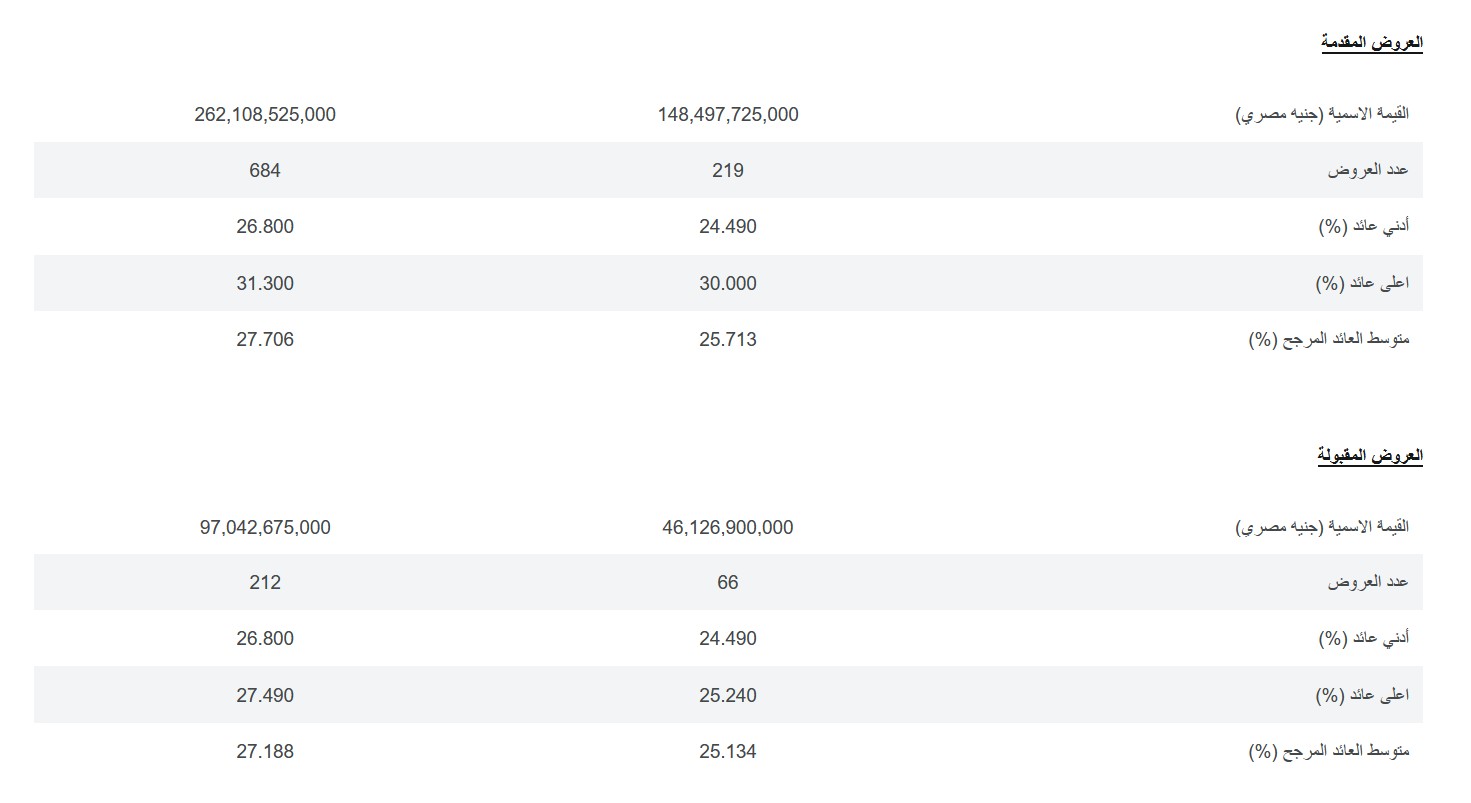The width and height of the screenshot is (1471, 803).
Task: Select the value 148,497,725,000
Action: click(x=728, y=114)
